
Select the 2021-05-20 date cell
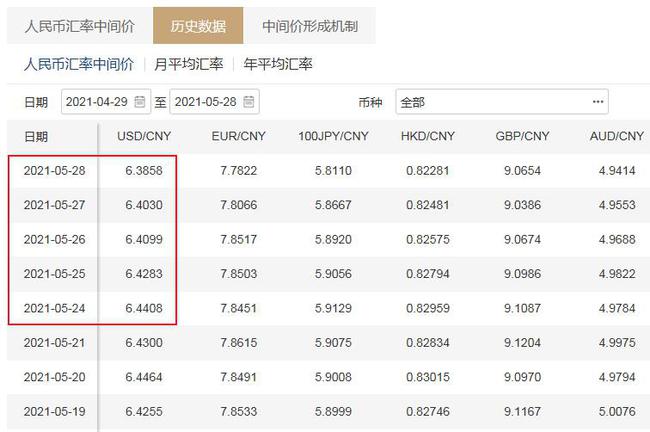(x=54, y=377)
